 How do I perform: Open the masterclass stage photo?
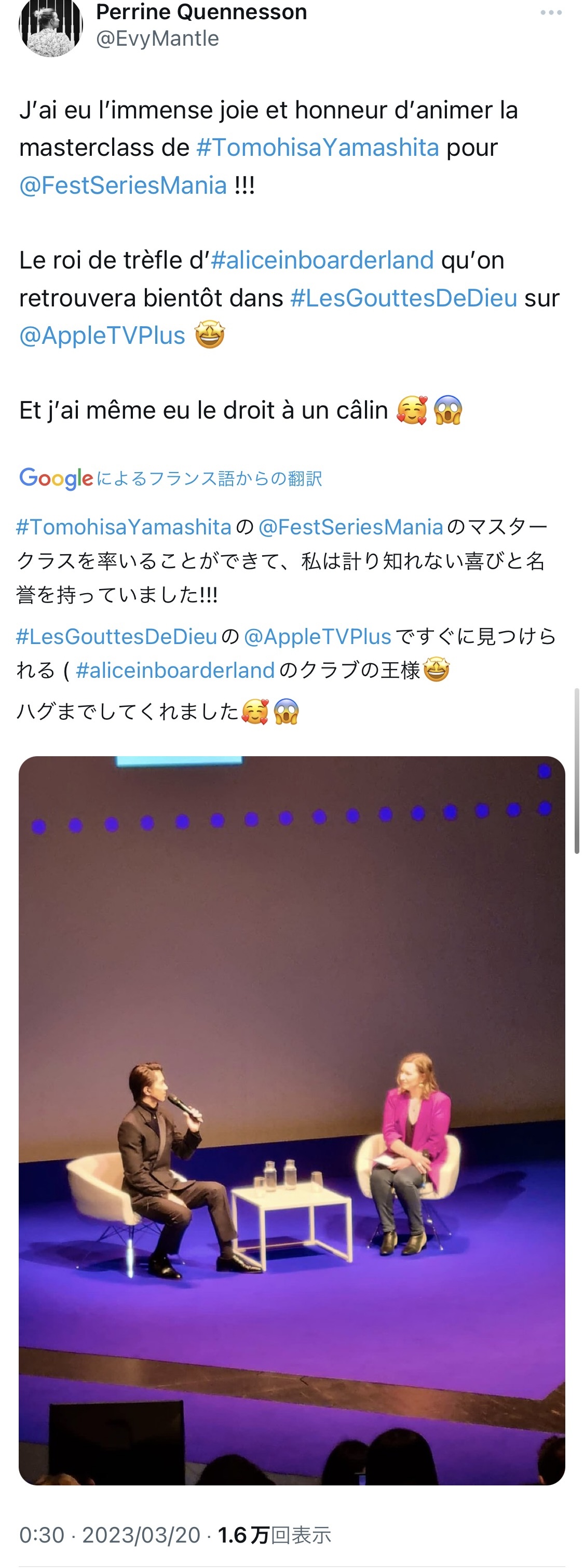(x=292, y=1120)
